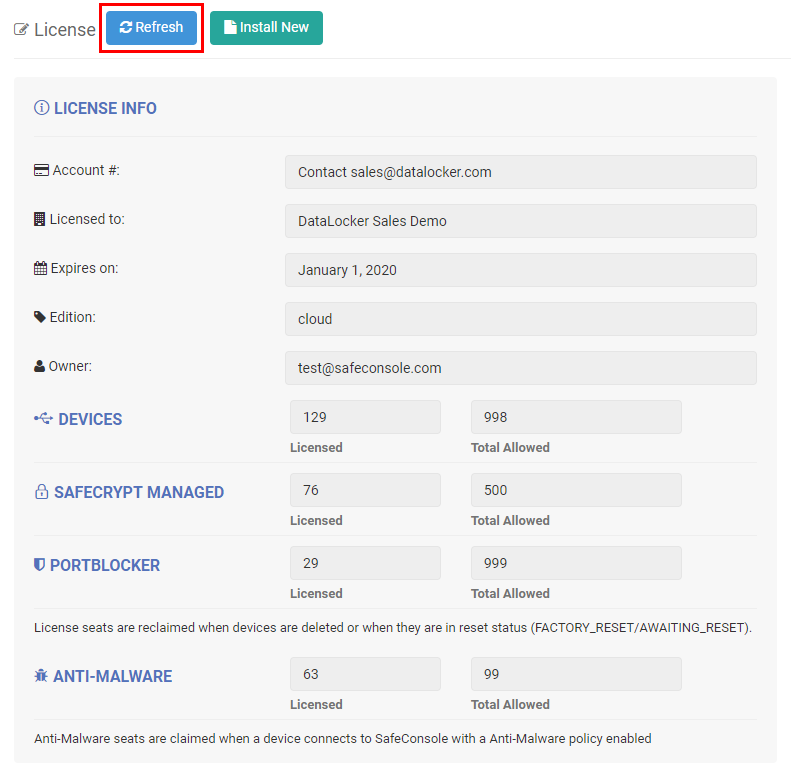Click the license seats reclaimed note

pyautogui.click(x=393, y=628)
